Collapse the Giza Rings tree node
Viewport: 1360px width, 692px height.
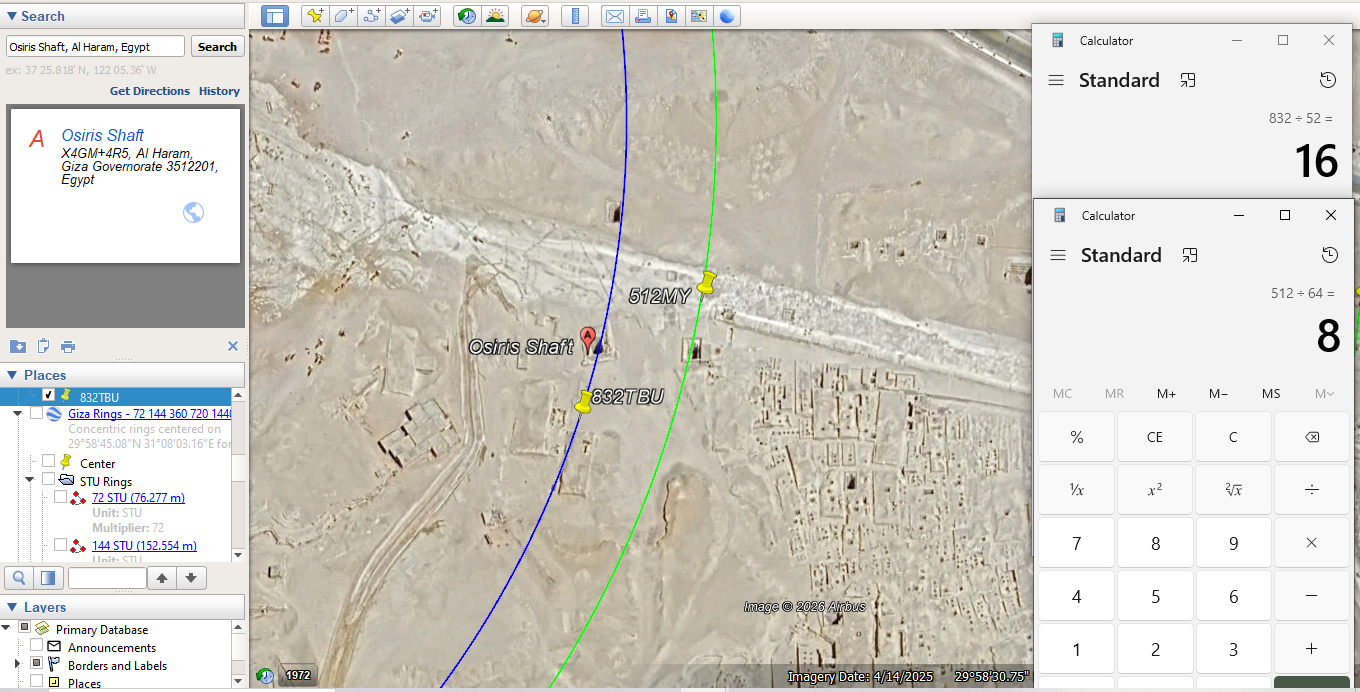coord(17,413)
